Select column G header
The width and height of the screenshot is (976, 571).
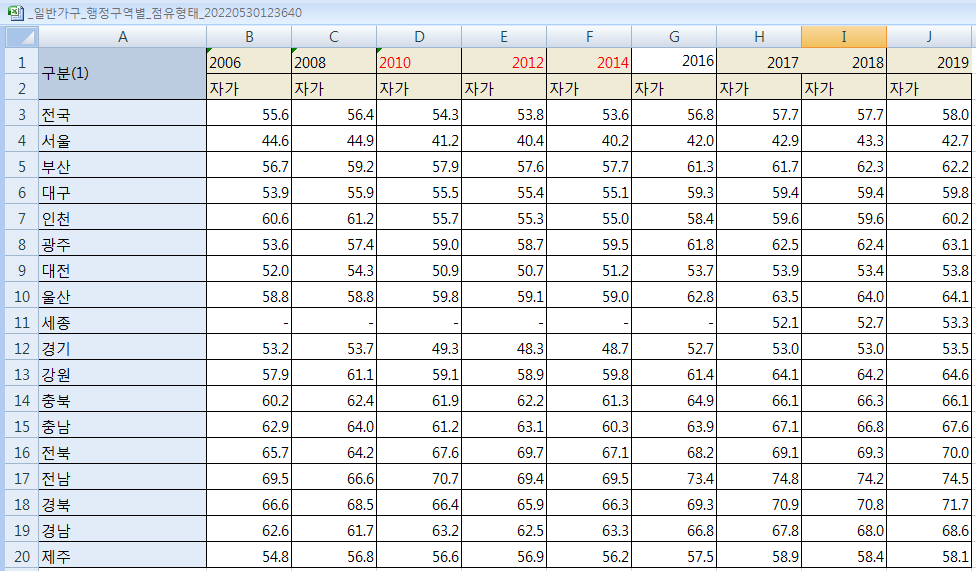(673, 37)
